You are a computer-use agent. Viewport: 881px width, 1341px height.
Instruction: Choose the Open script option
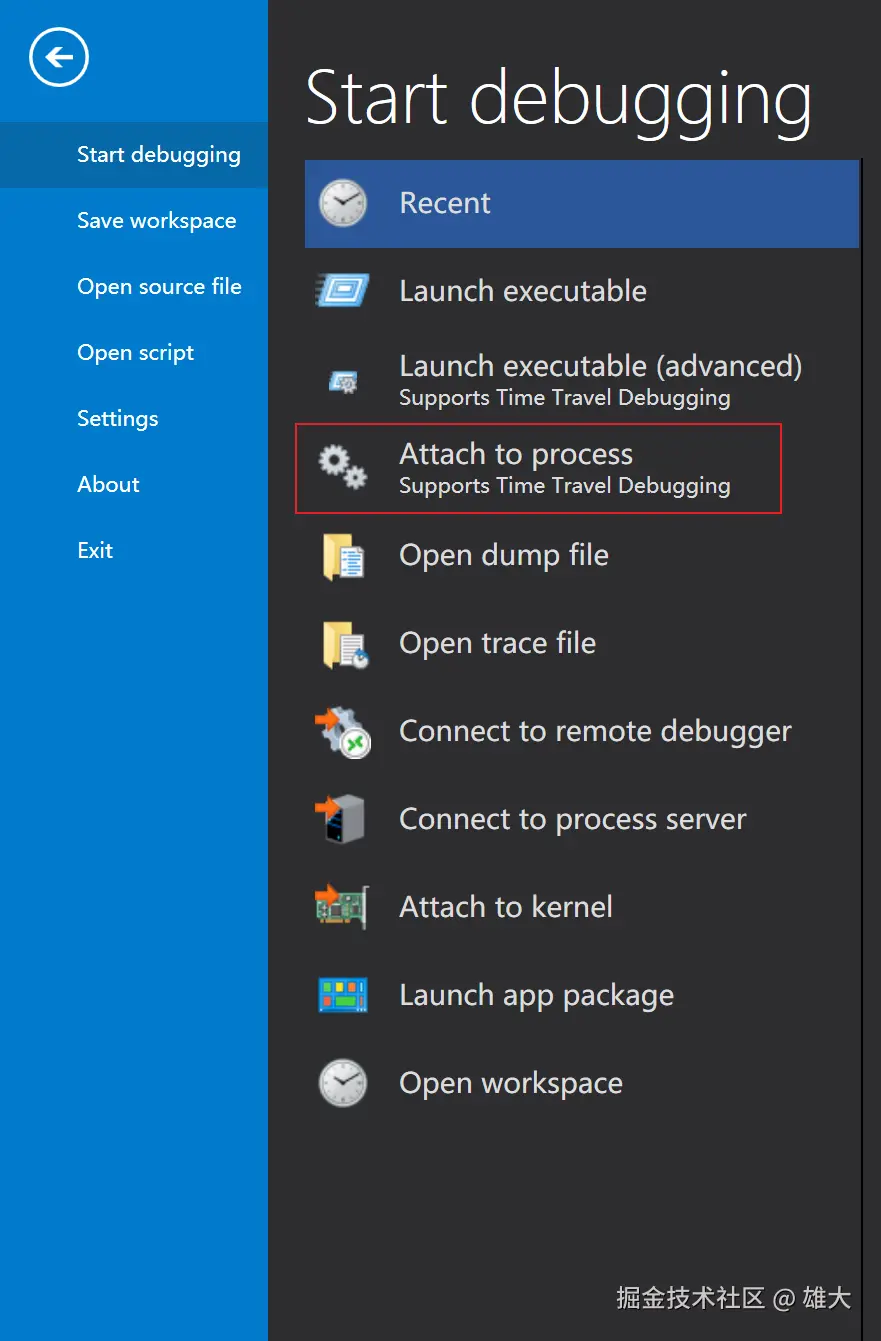pyautogui.click(x=136, y=353)
